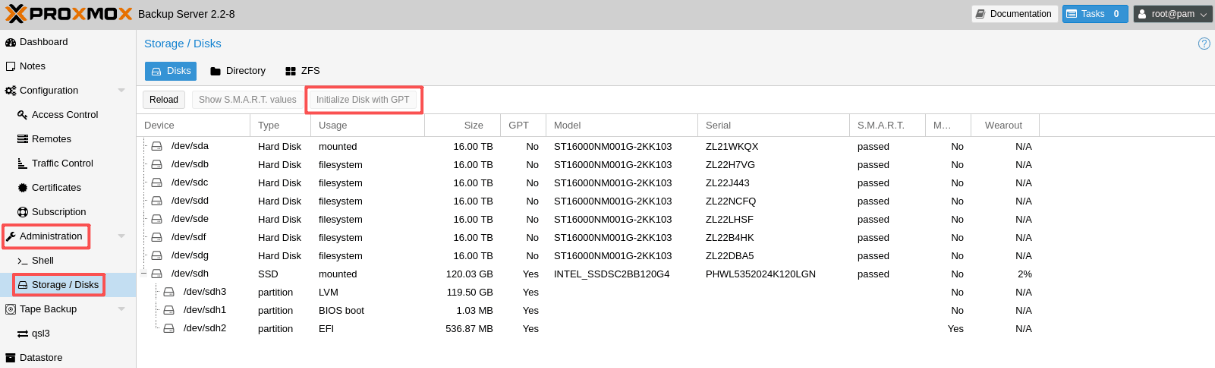This screenshot has width=1215, height=368.
Task: Open the Tasks list button
Action: pos(1095,14)
